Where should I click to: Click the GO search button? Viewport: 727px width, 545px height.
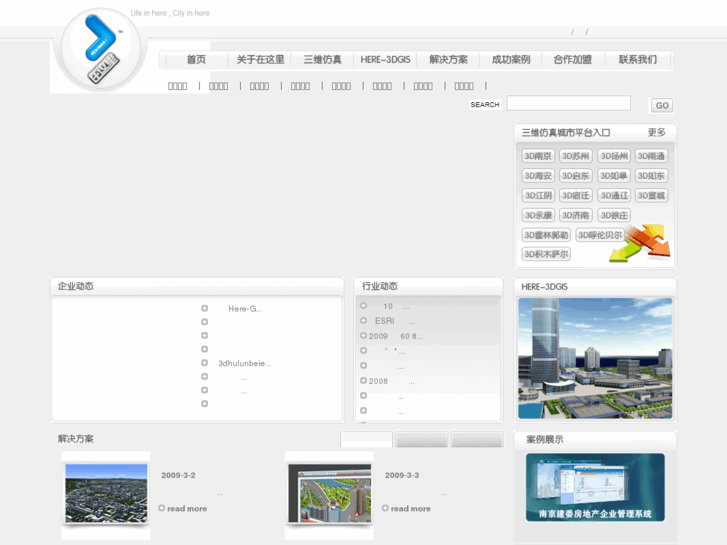(662, 105)
